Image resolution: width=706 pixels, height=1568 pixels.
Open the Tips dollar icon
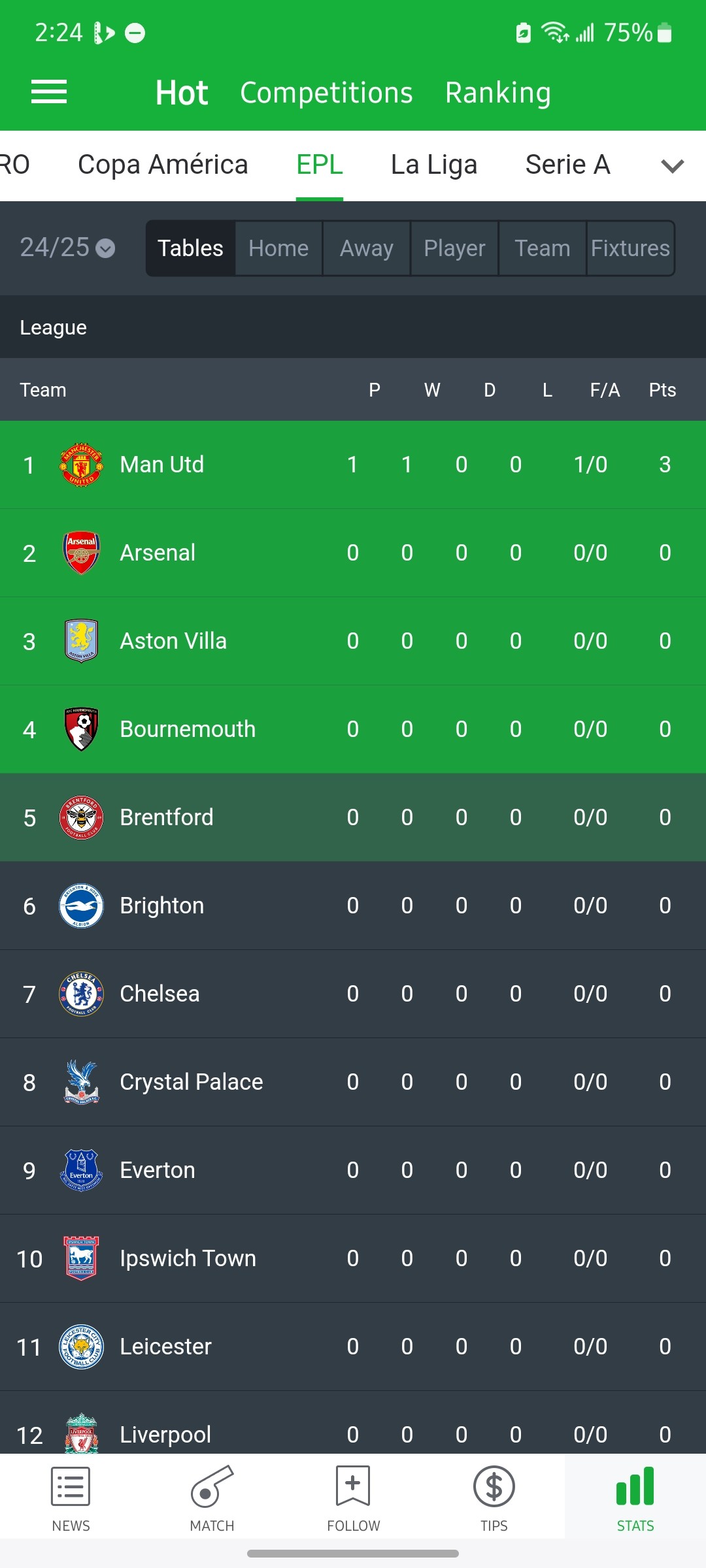tap(494, 1486)
